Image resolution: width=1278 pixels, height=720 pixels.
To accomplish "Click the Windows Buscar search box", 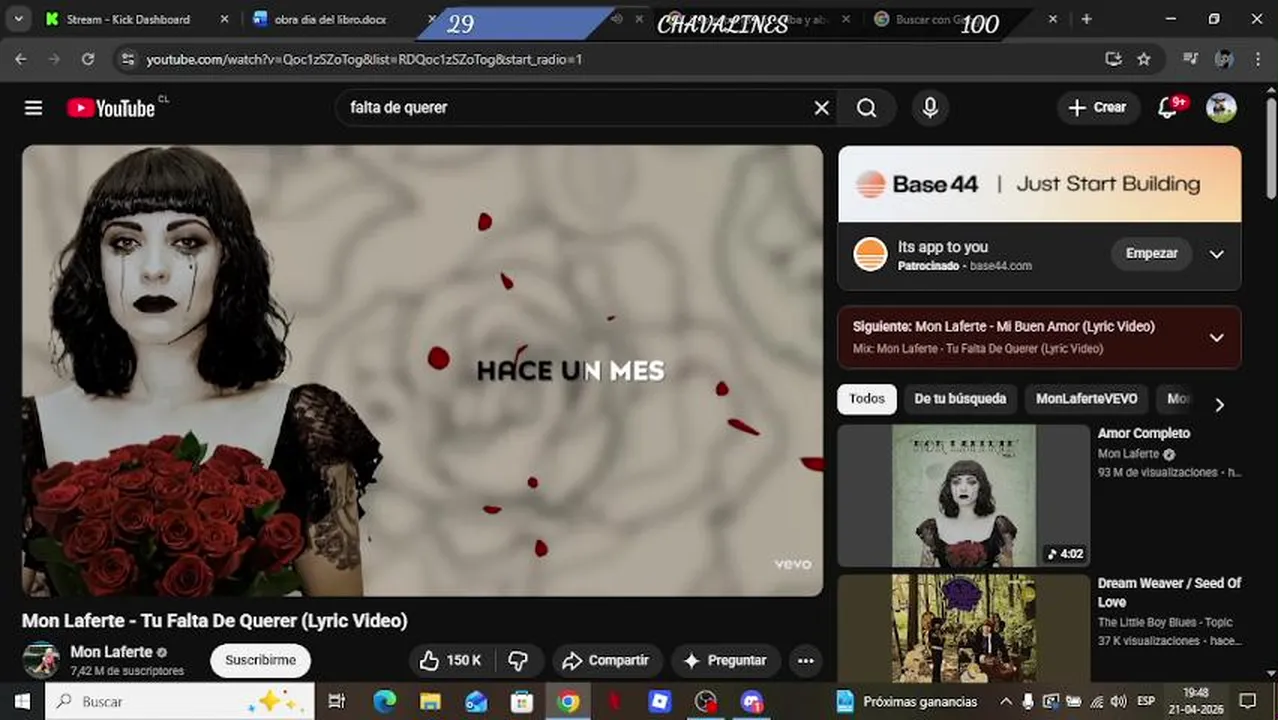I will 180,702.
